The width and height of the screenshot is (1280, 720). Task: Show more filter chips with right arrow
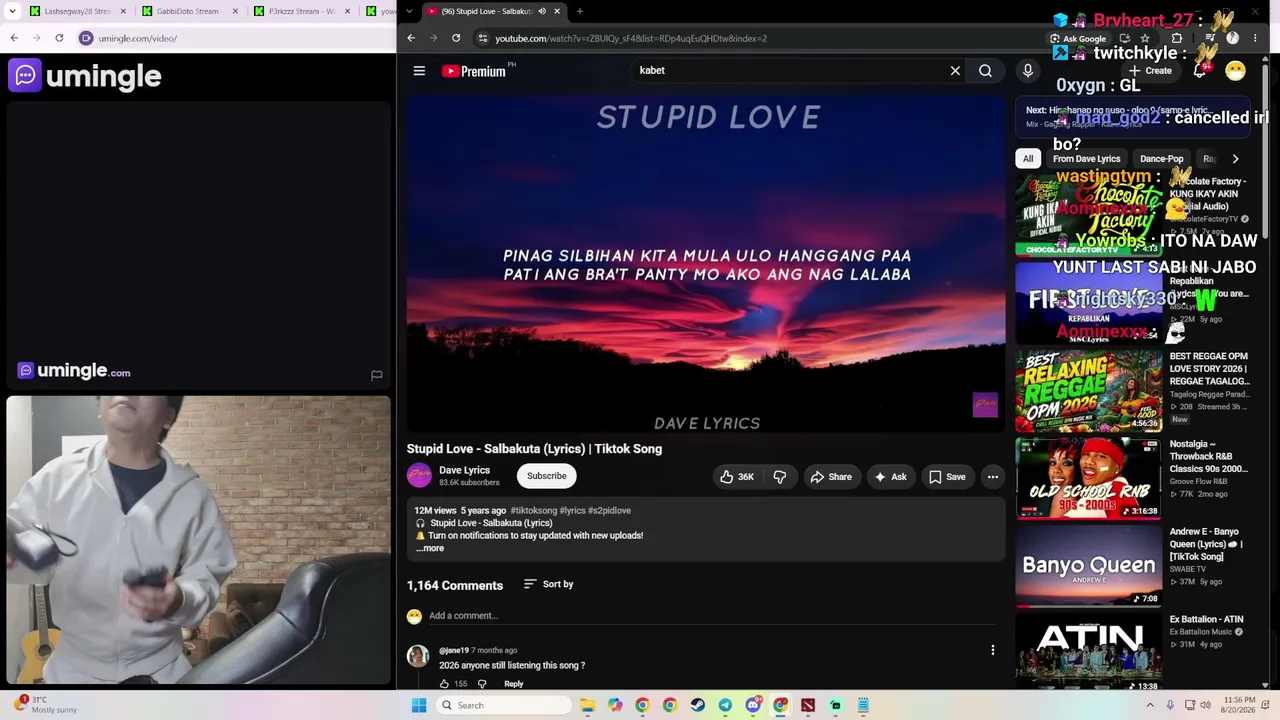point(1235,159)
